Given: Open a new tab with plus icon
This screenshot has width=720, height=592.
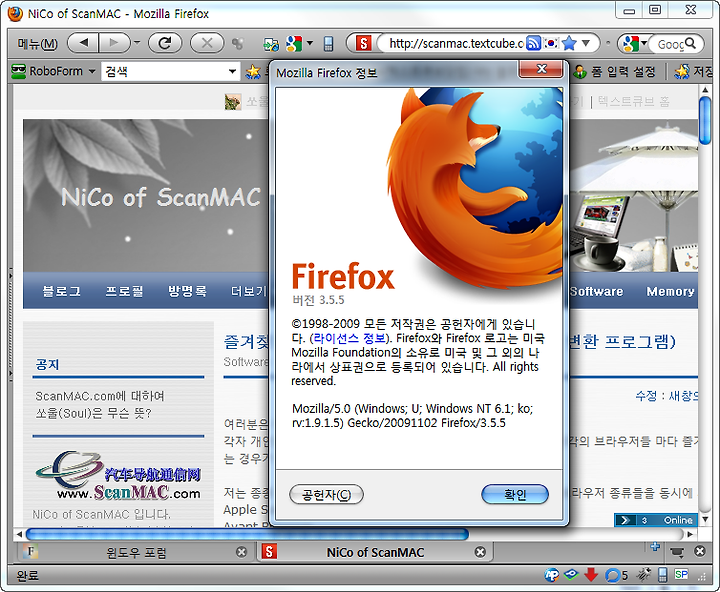Looking at the screenshot, I should pyautogui.click(x=655, y=547).
